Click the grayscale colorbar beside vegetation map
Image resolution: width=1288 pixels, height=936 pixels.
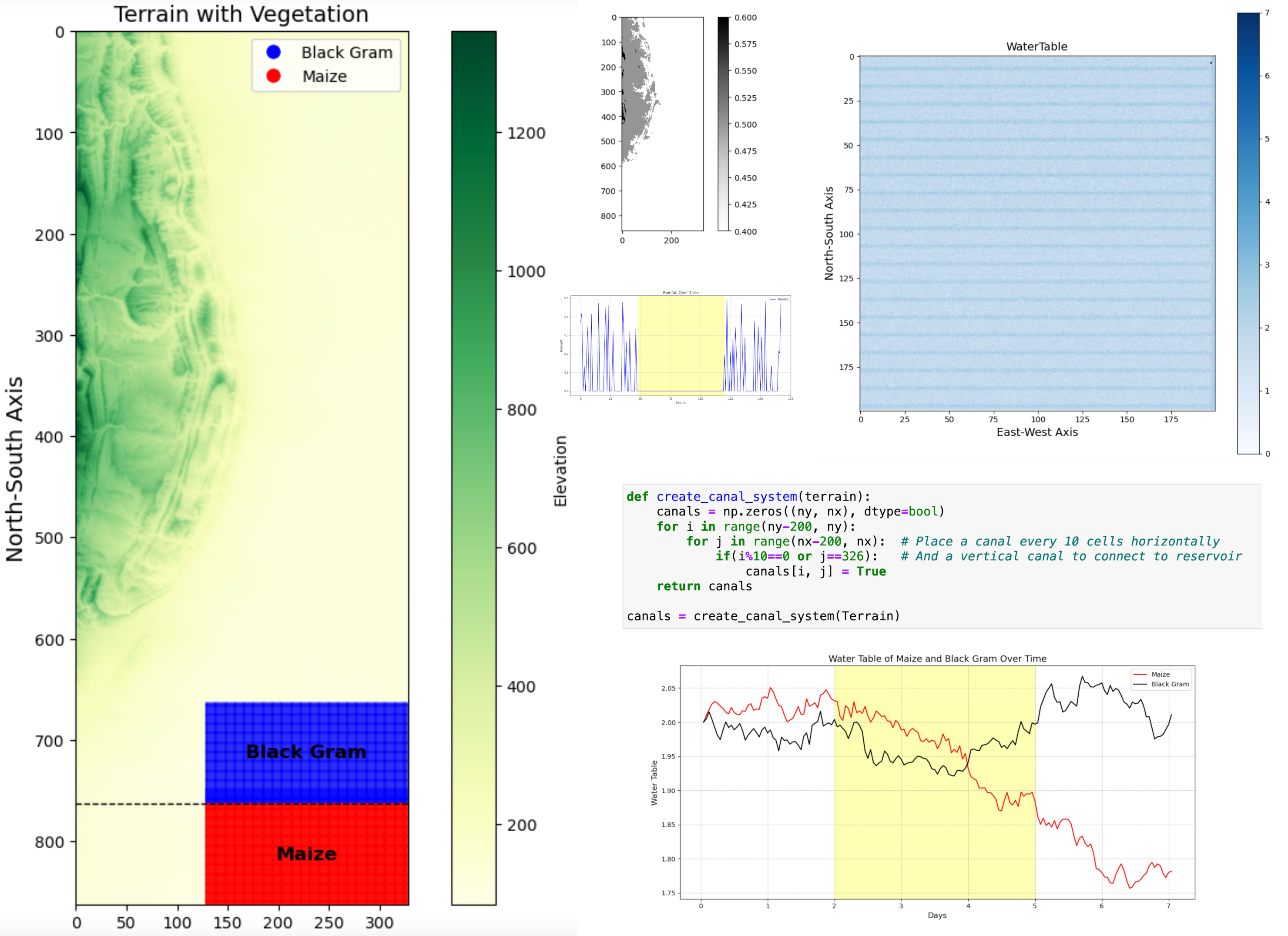(x=723, y=124)
